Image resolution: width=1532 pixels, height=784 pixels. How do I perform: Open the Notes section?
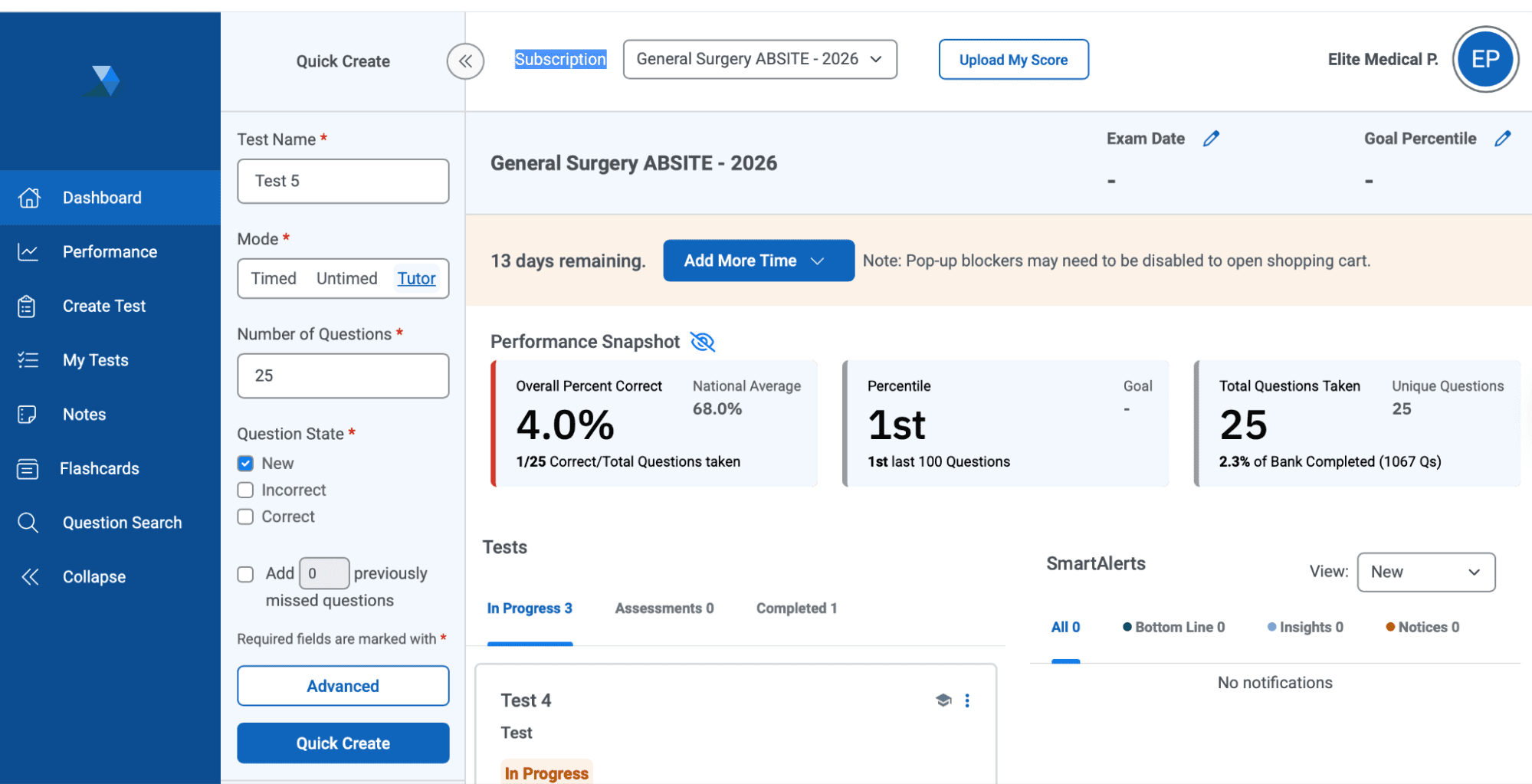(84, 414)
